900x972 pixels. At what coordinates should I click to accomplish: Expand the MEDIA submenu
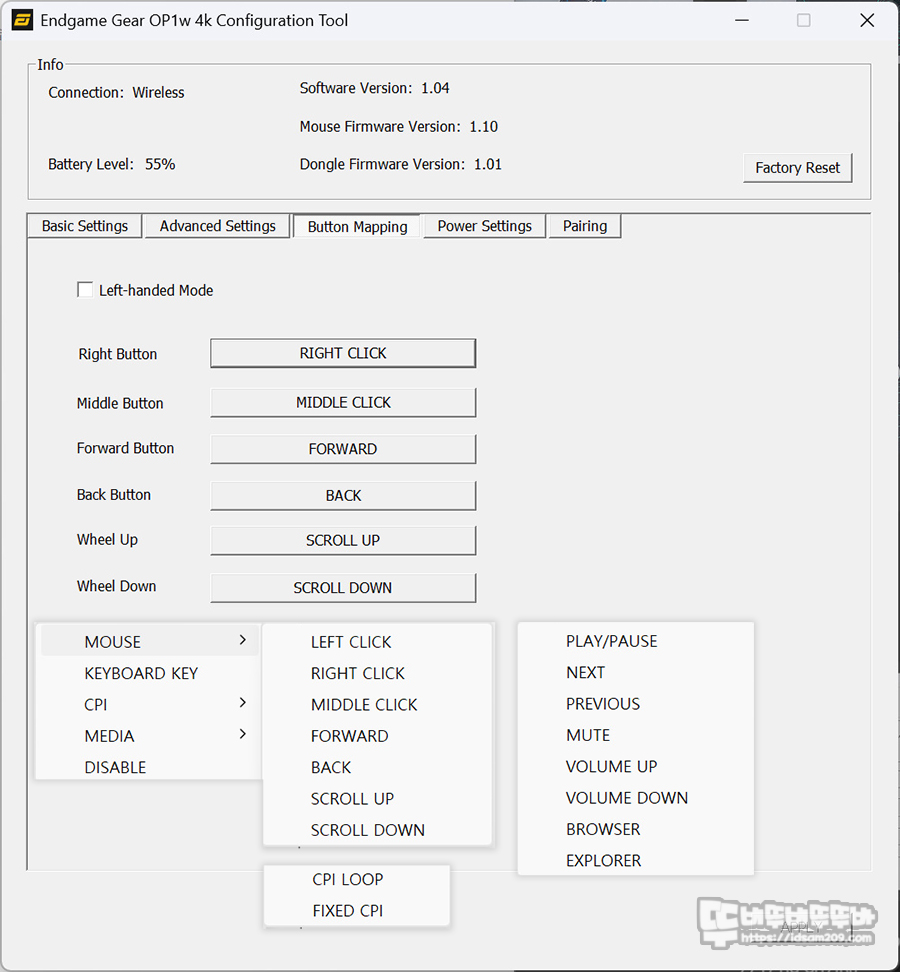point(149,736)
